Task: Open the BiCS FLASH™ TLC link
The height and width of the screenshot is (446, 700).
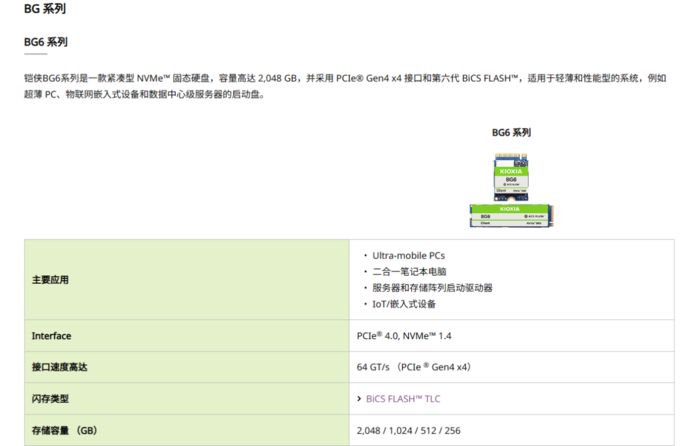Action: [x=403, y=399]
